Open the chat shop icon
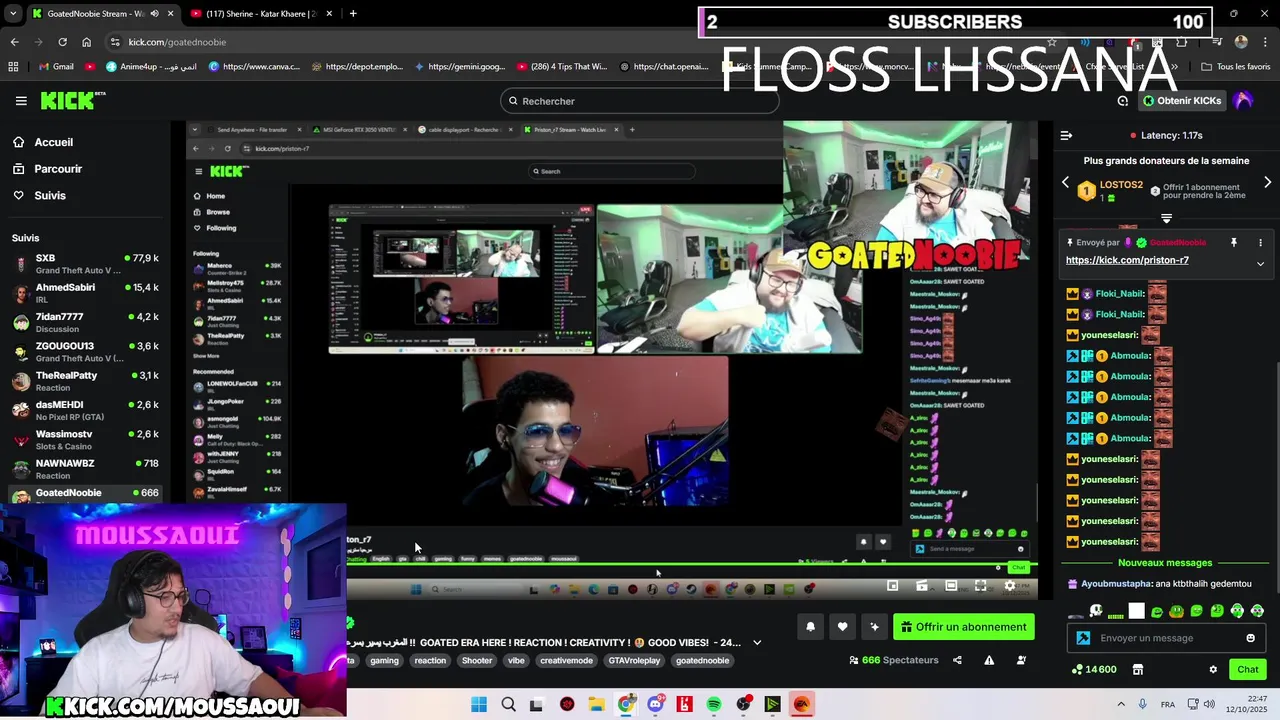 pos(1137,670)
